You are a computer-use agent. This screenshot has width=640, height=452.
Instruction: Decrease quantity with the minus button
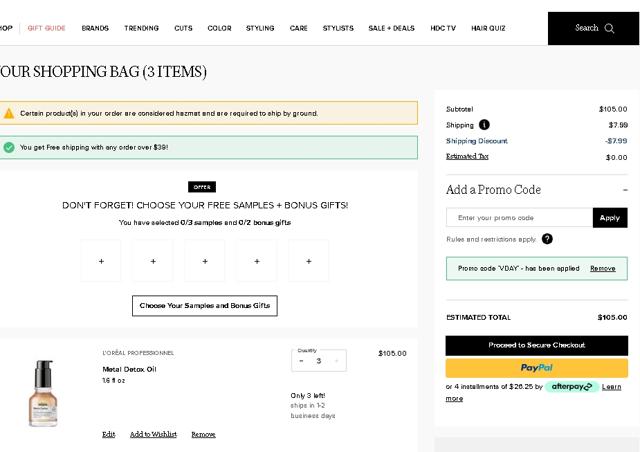click(301, 361)
